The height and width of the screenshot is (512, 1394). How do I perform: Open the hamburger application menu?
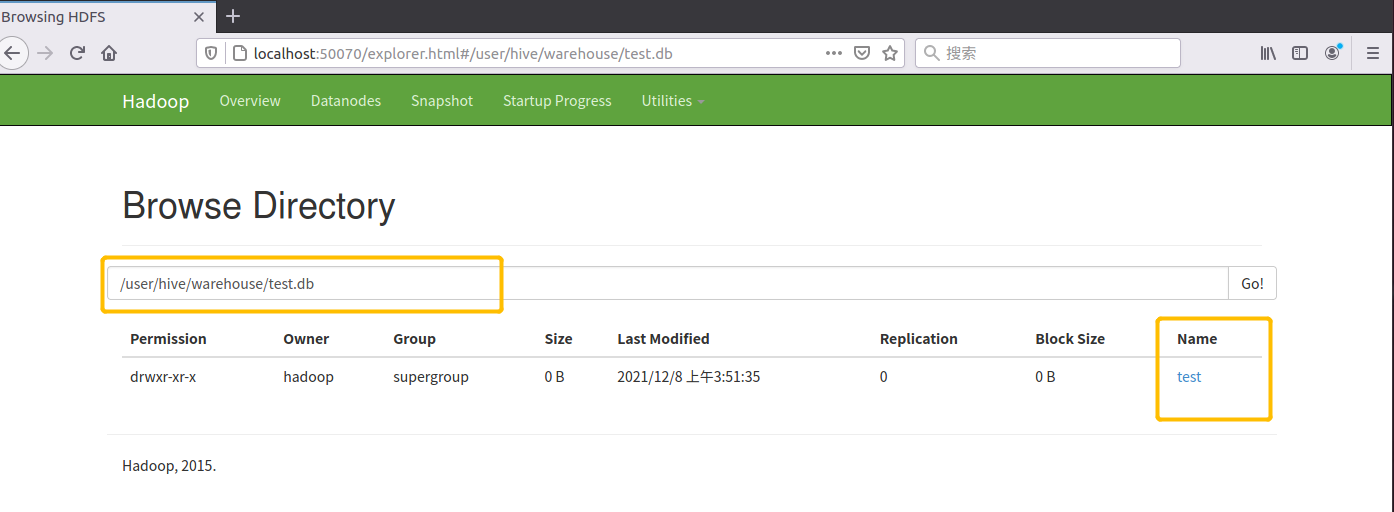1373,53
